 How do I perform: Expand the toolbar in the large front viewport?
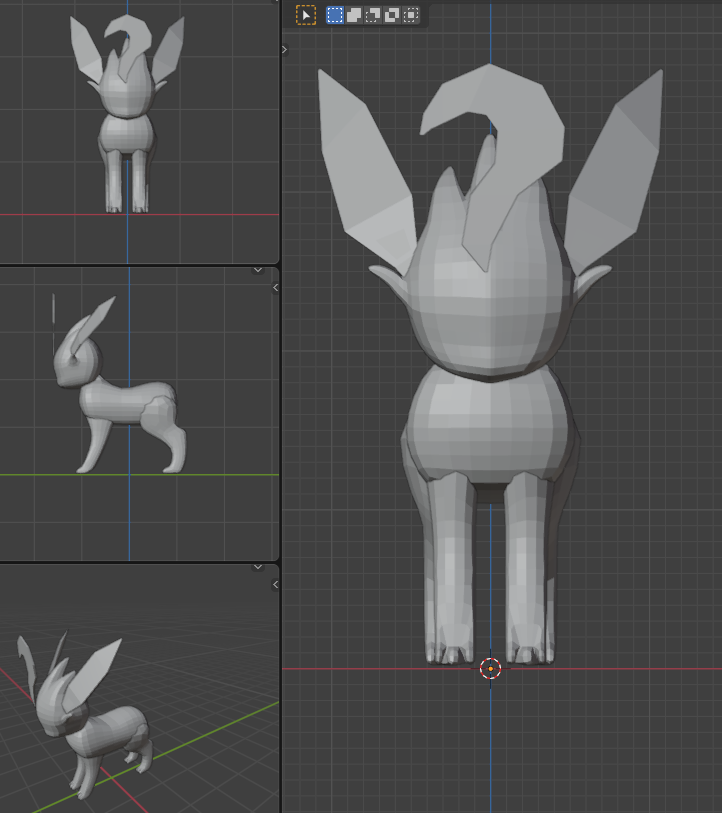point(285,49)
